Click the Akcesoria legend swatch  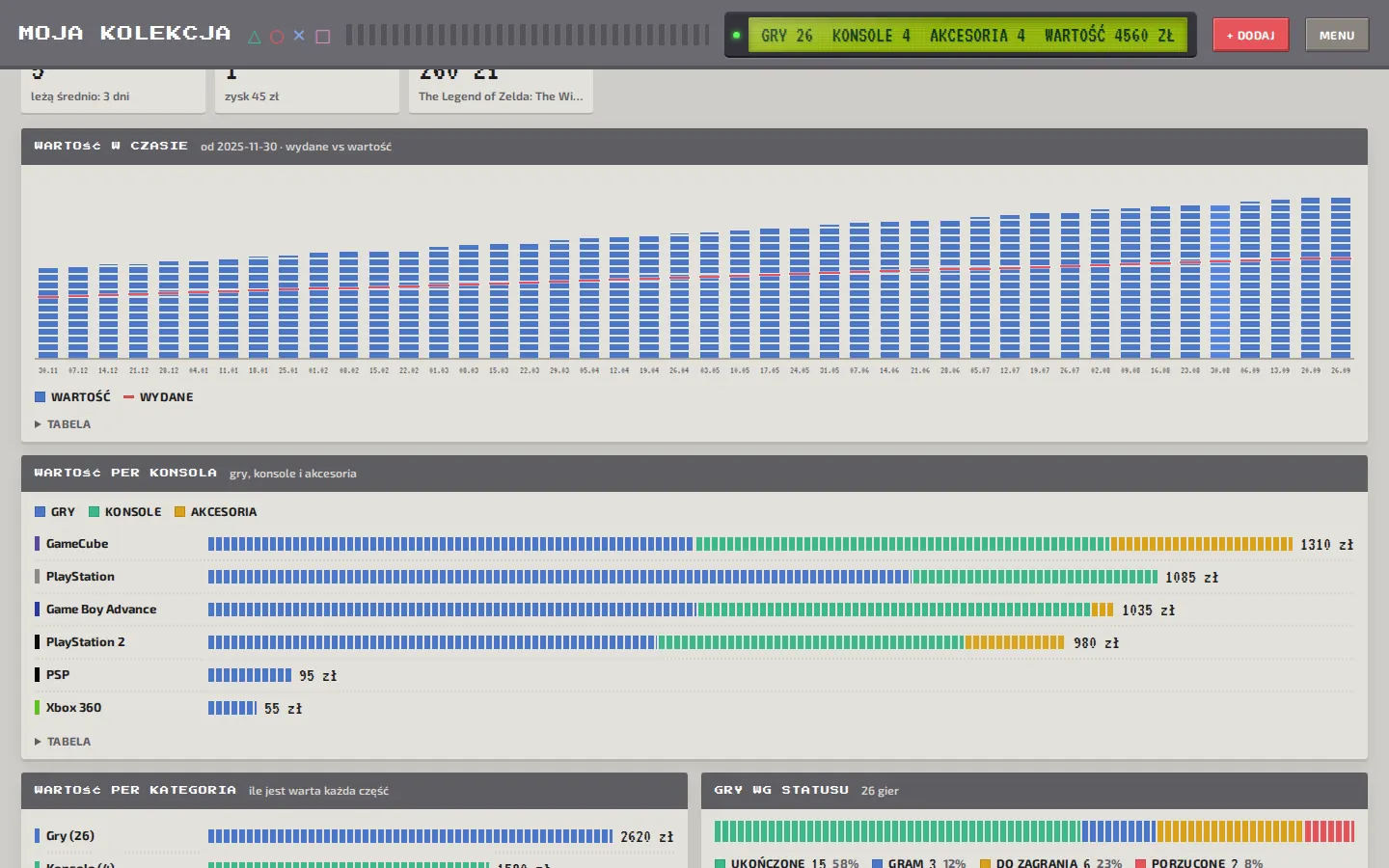point(179,512)
